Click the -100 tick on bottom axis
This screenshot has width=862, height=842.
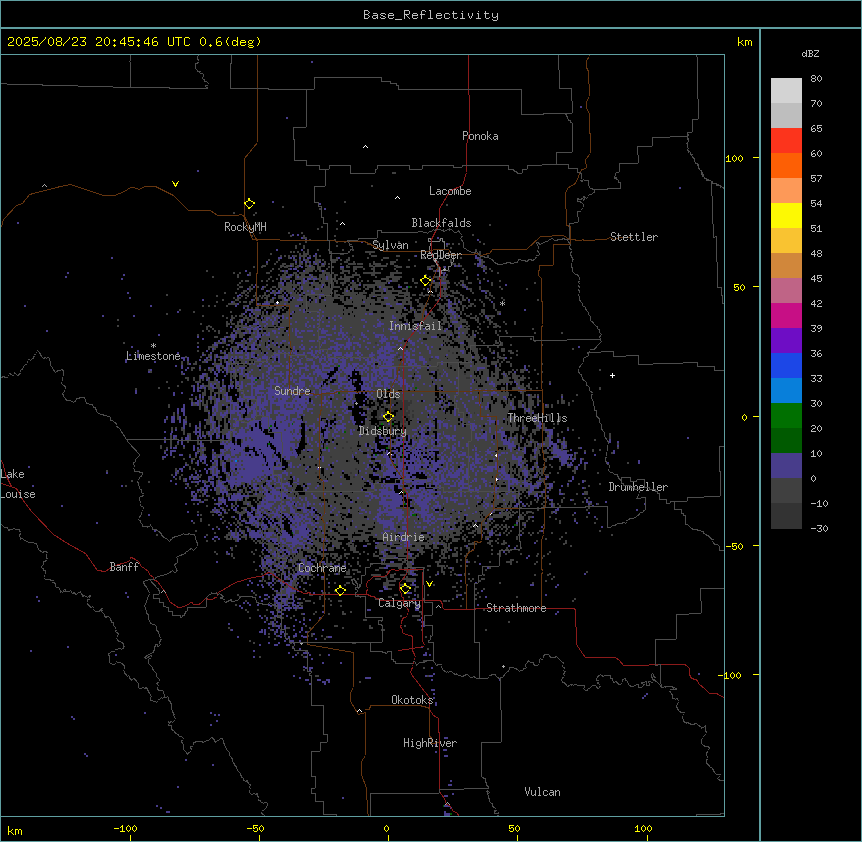click(x=125, y=828)
